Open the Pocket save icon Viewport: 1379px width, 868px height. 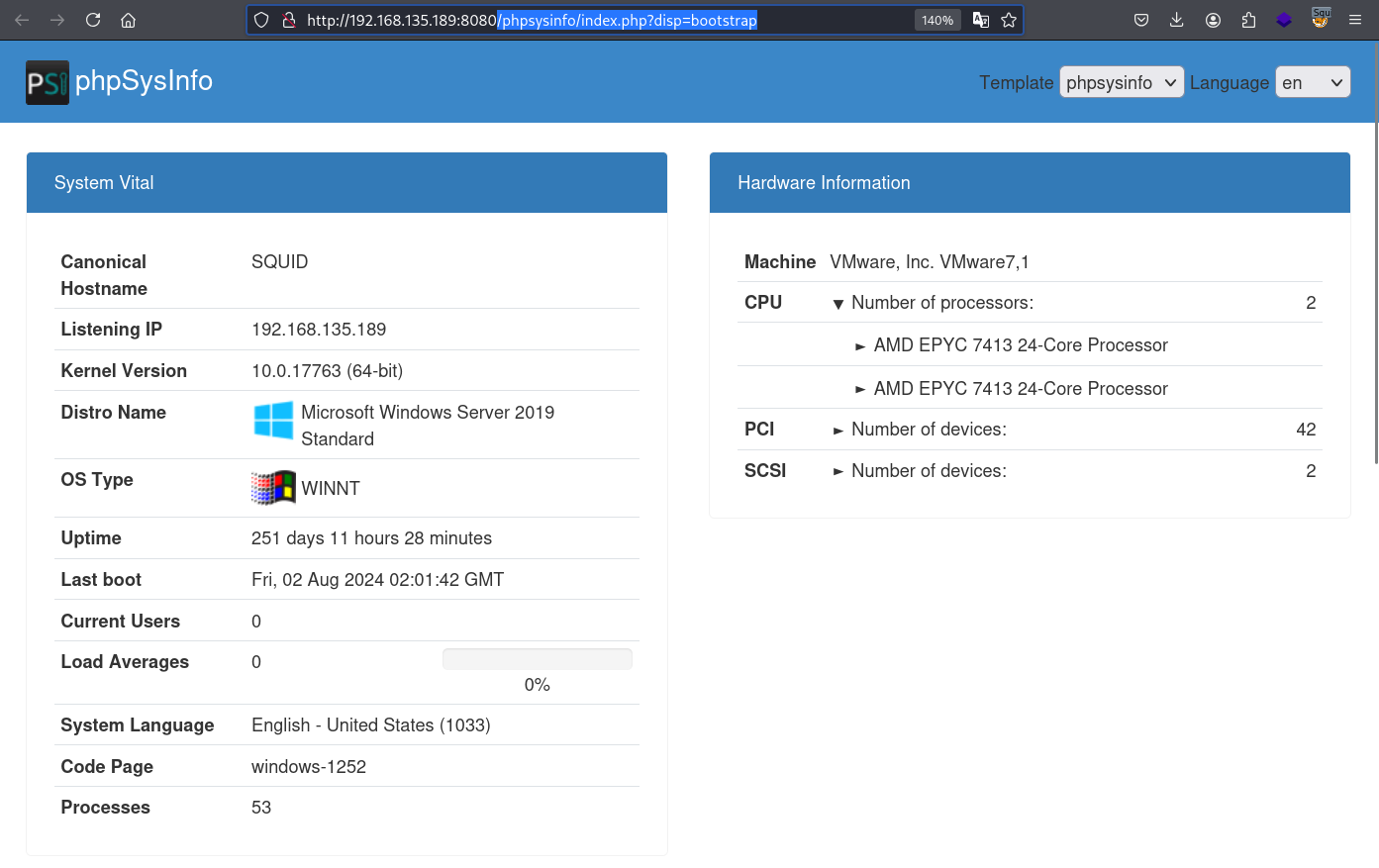point(1141,20)
